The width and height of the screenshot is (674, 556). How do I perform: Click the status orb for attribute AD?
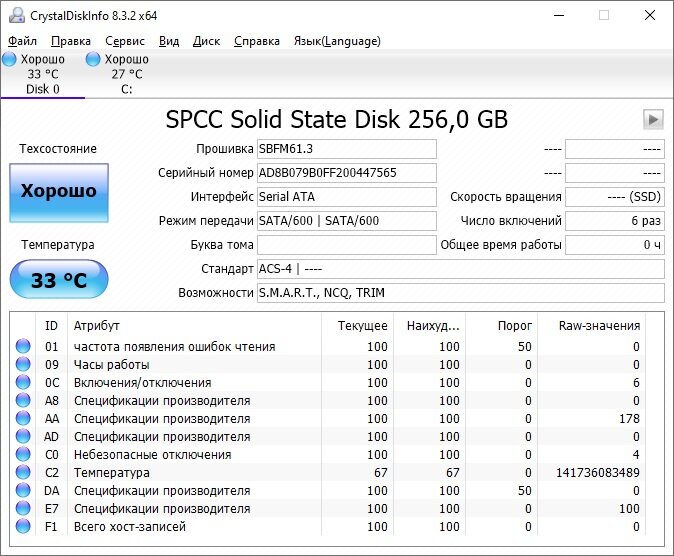tap(23, 436)
